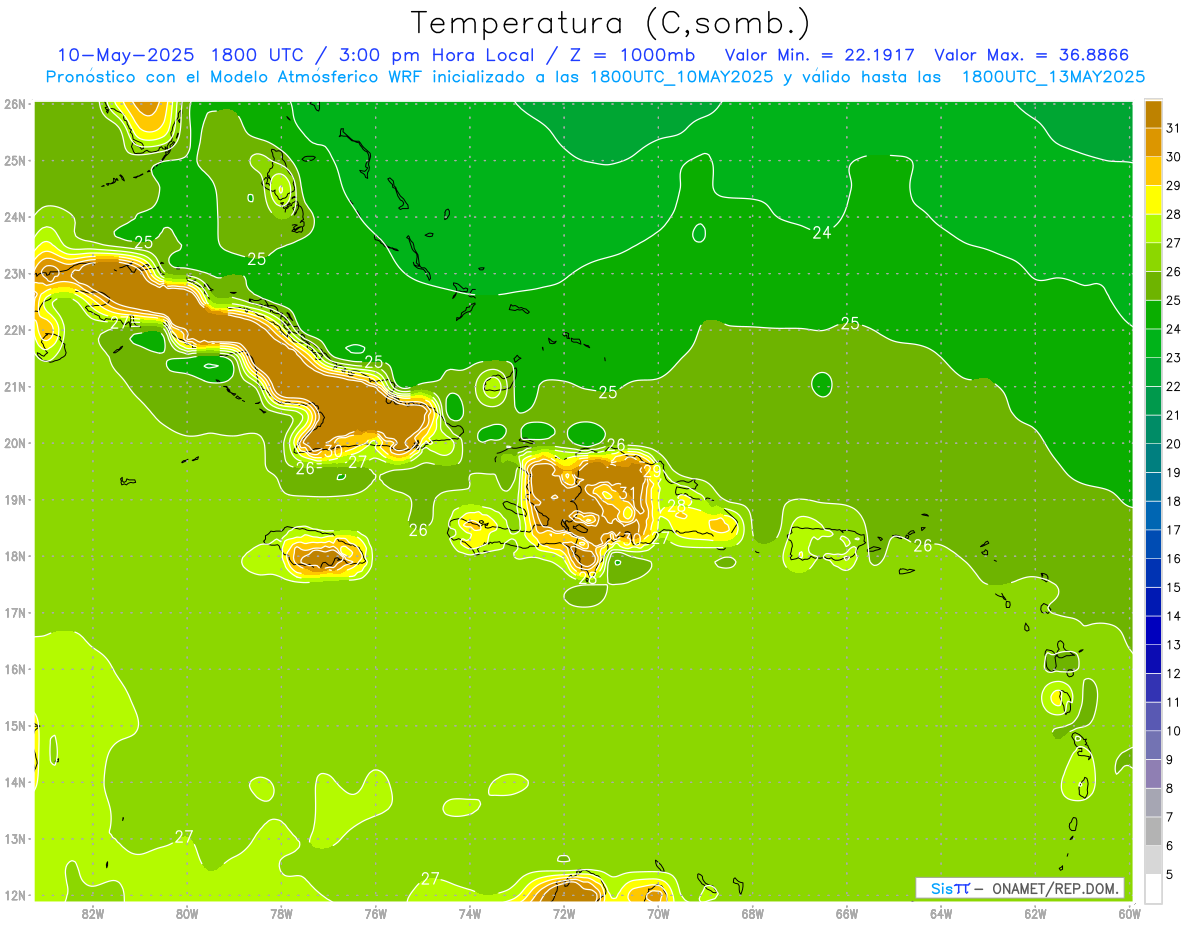Viewport: 1200px width, 927px height.
Task: Click the 22N latitude axis label
Action: click(16, 329)
